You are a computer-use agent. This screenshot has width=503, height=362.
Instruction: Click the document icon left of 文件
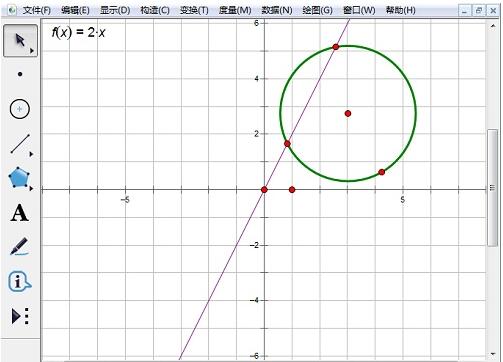(12, 10)
